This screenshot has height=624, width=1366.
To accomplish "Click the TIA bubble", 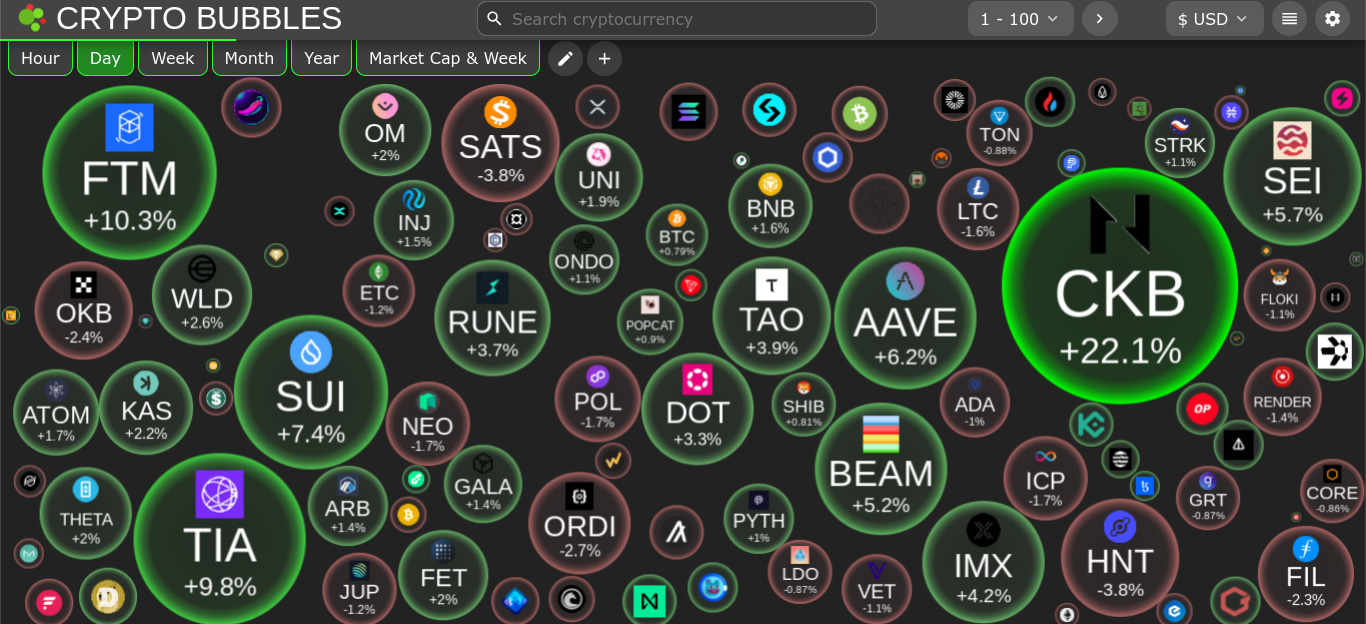I will [x=219, y=539].
